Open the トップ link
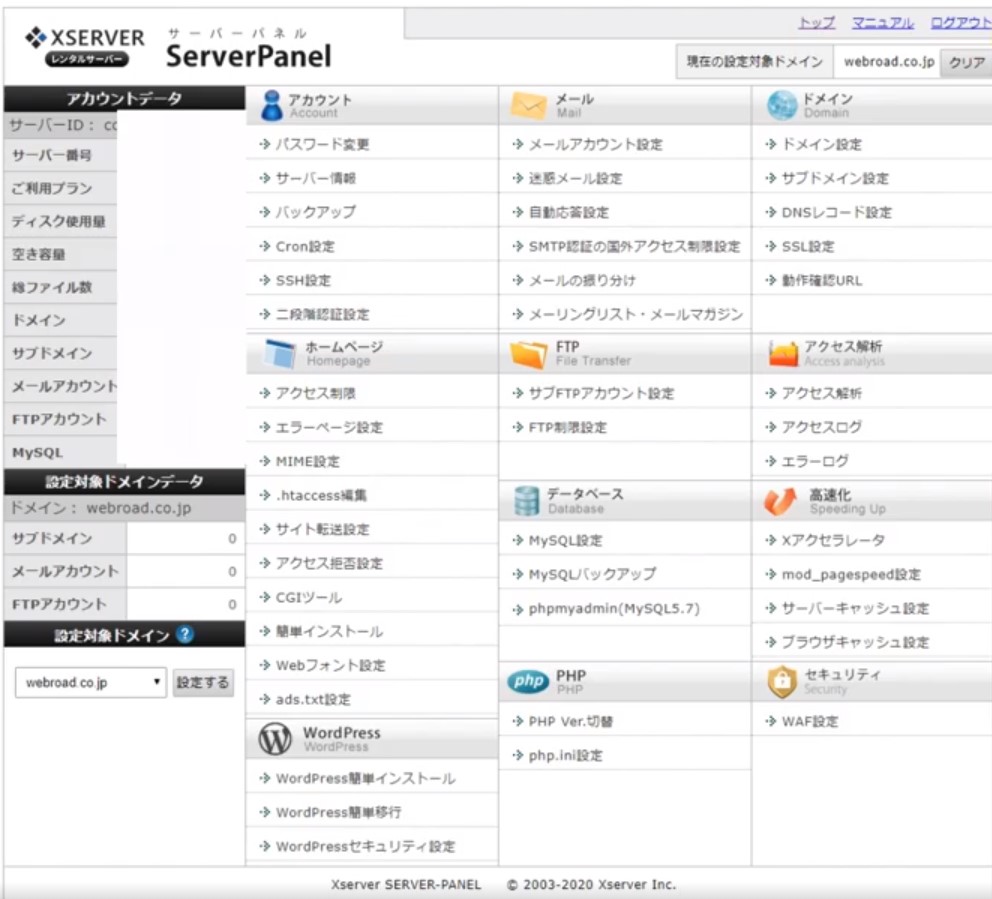Viewport: 992px width, 899px height. pos(816,23)
